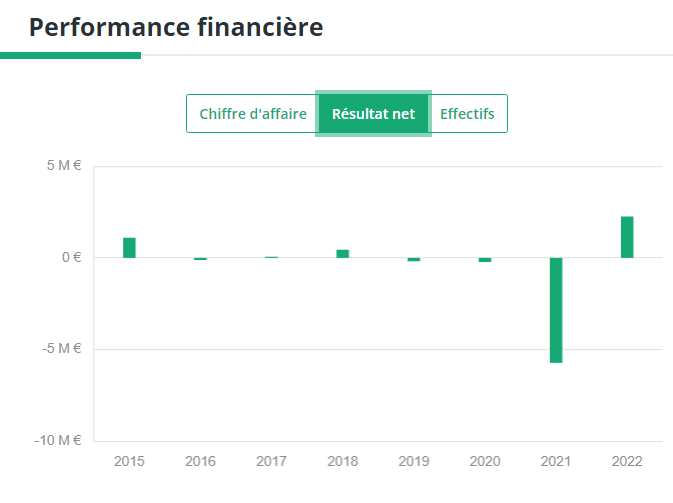Click the -10 M € axis label
Viewport: 673px width, 503px height.
(59, 440)
